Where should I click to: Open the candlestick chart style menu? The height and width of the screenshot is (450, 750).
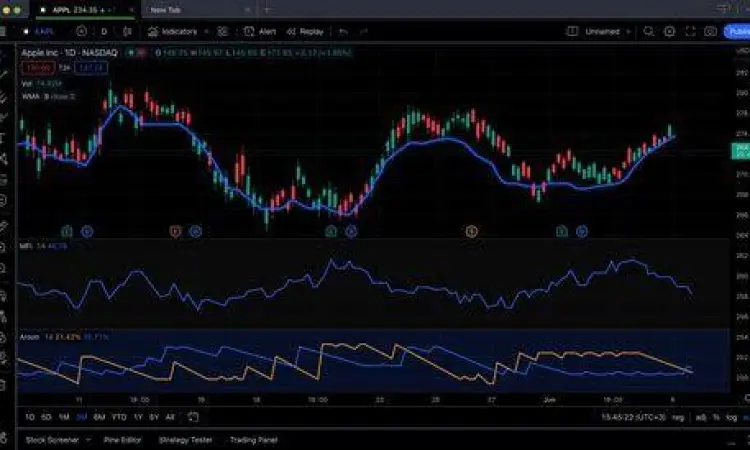(127, 32)
